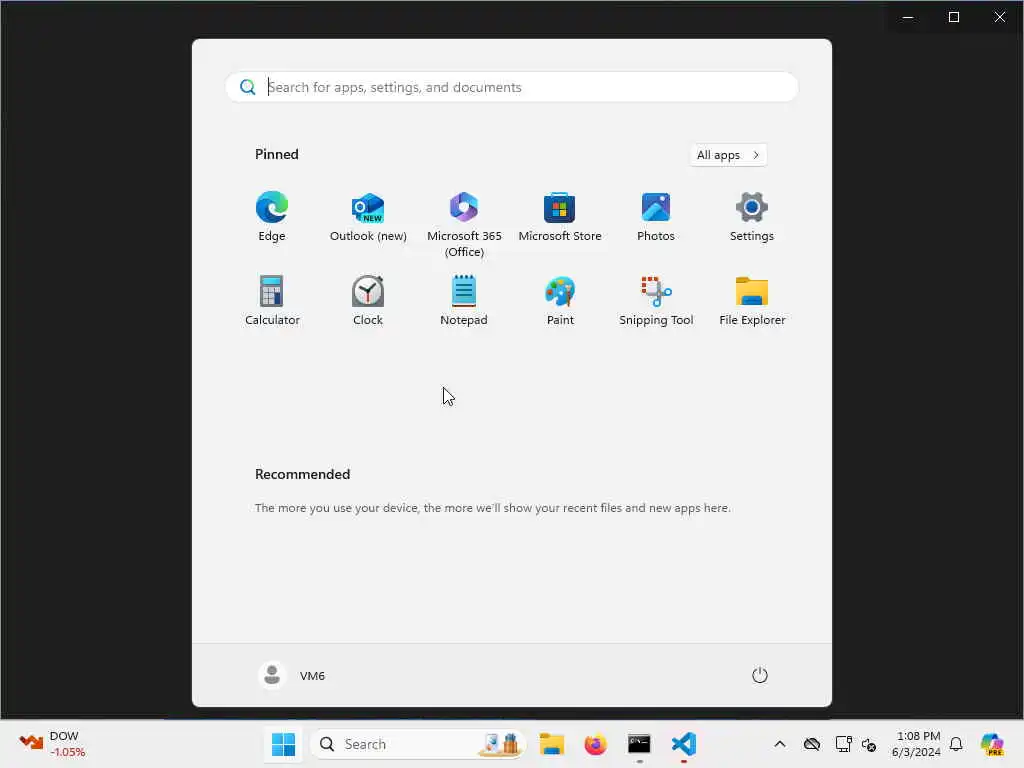Launch the Photos app
The image size is (1024, 768).
pyautogui.click(x=656, y=217)
